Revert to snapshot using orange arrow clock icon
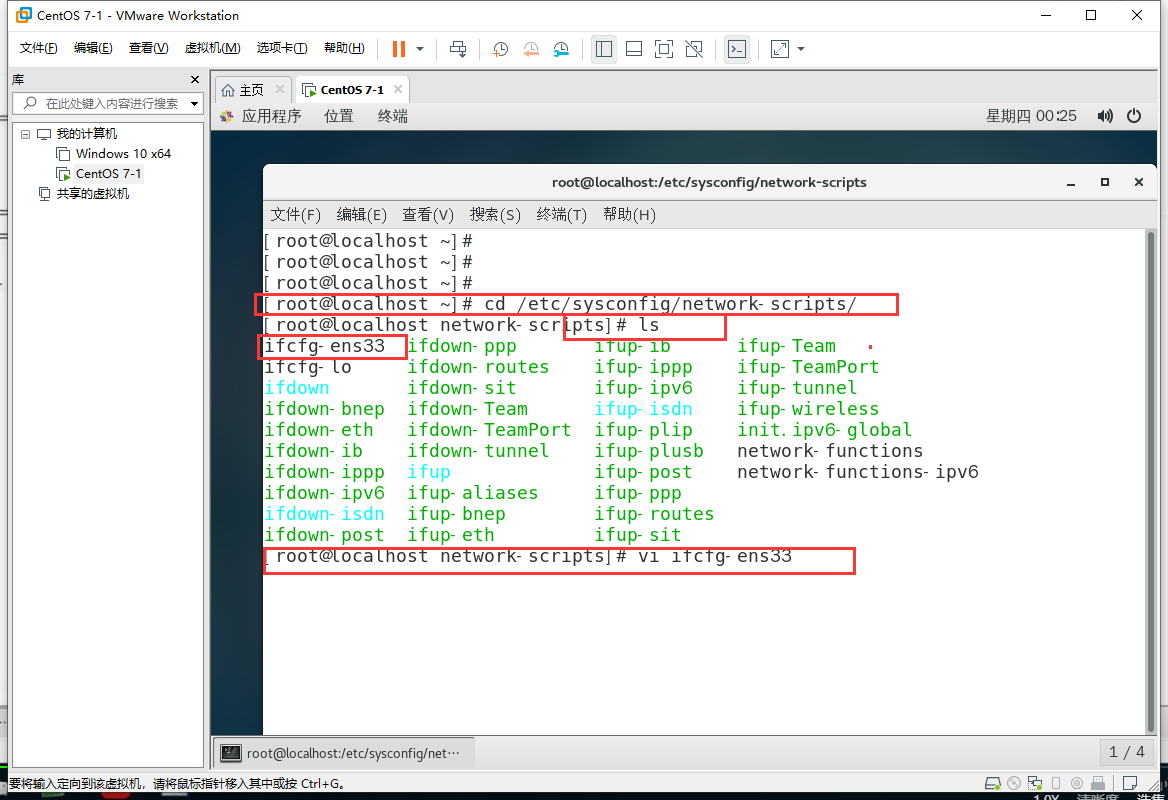This screenshot has width=1168, height=800. (530, 49)
